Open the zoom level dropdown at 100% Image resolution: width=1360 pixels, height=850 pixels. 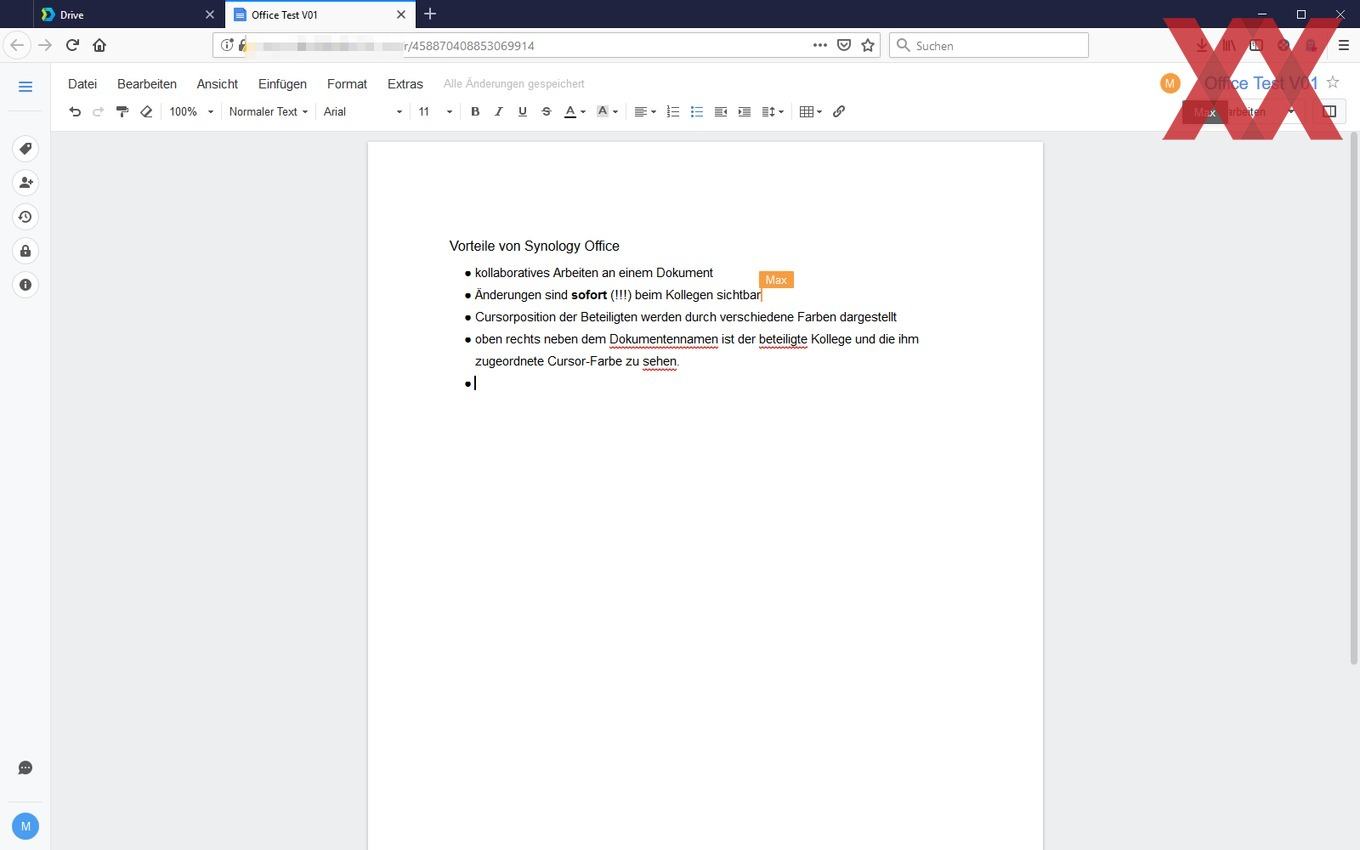[x=191, y=112]
